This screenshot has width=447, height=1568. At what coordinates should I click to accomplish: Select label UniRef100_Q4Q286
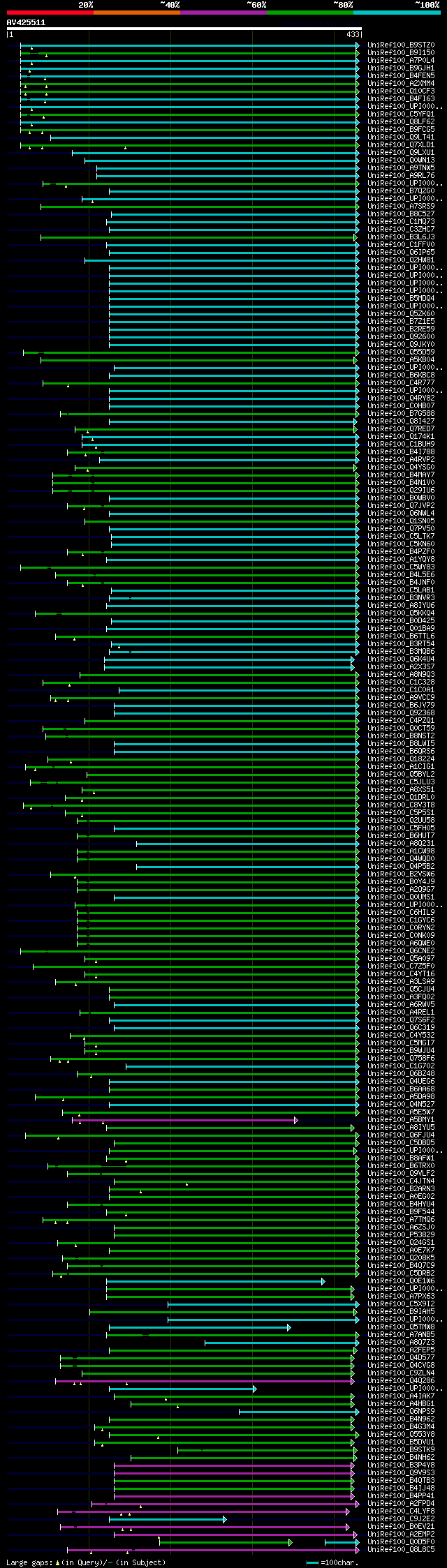[401, 1380]
